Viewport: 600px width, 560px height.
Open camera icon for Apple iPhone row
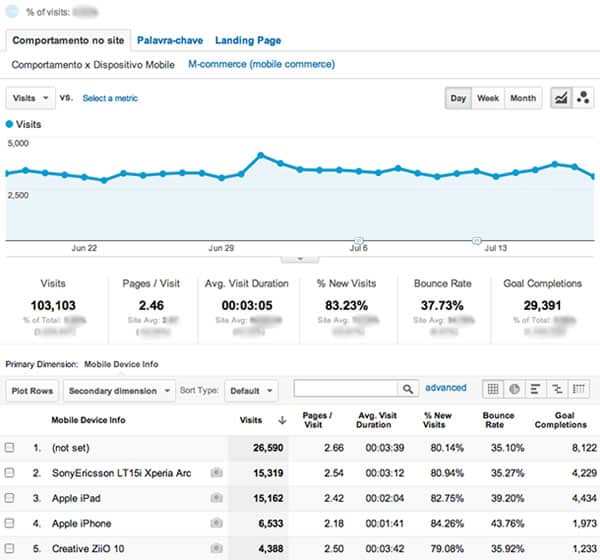coord(216,523)
